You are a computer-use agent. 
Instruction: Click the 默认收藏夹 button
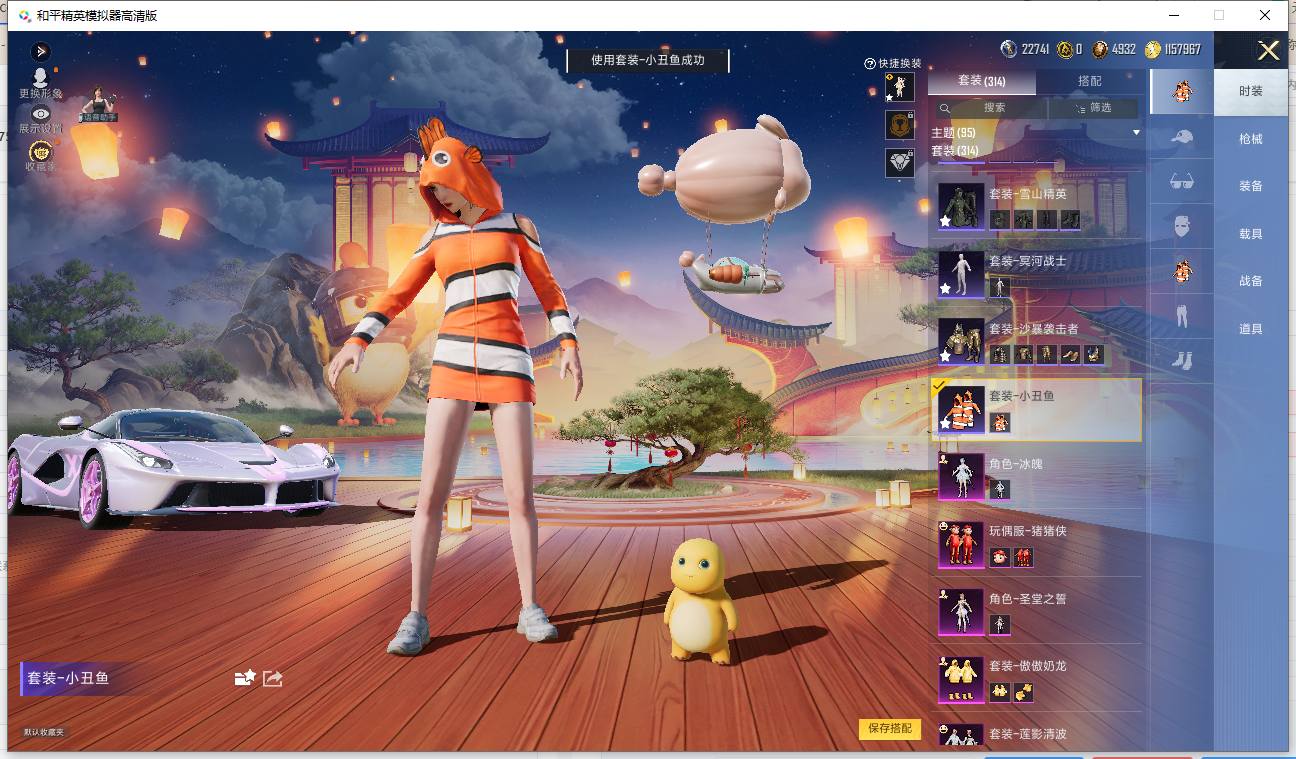tap(44, 733)
